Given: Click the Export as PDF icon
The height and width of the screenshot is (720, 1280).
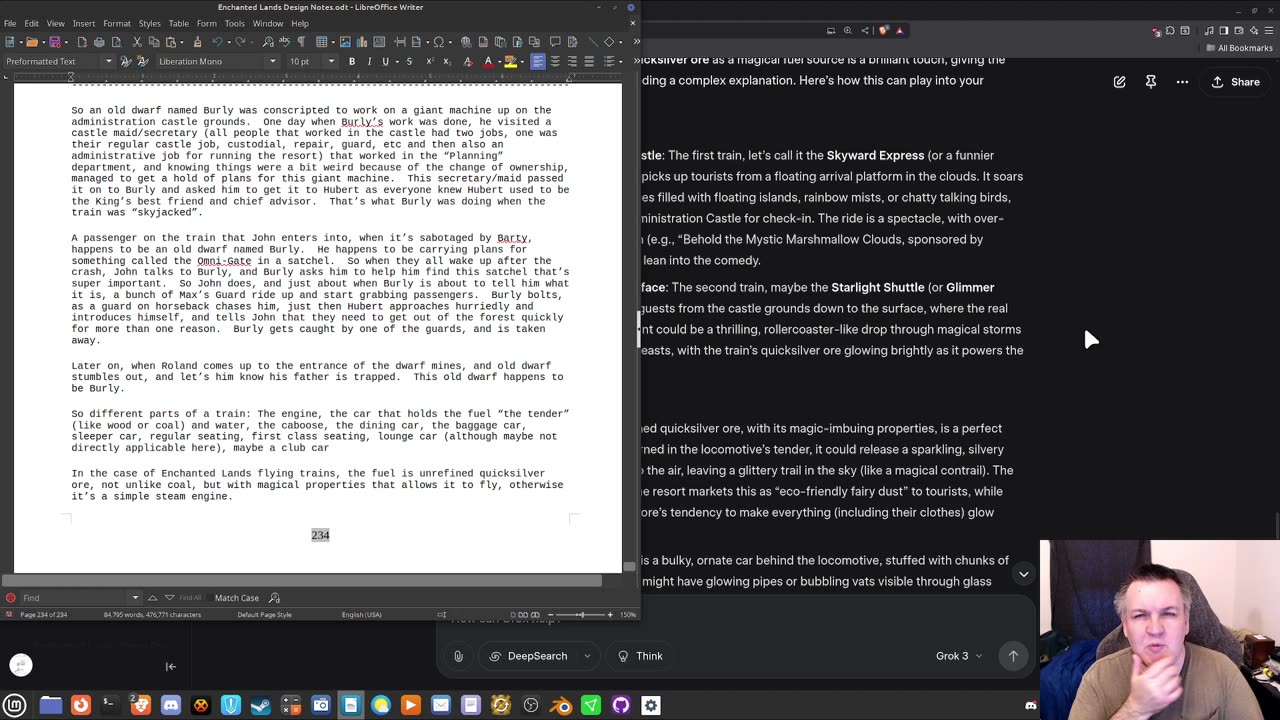Looking at the screenshot, I should (x=82, y=42).
